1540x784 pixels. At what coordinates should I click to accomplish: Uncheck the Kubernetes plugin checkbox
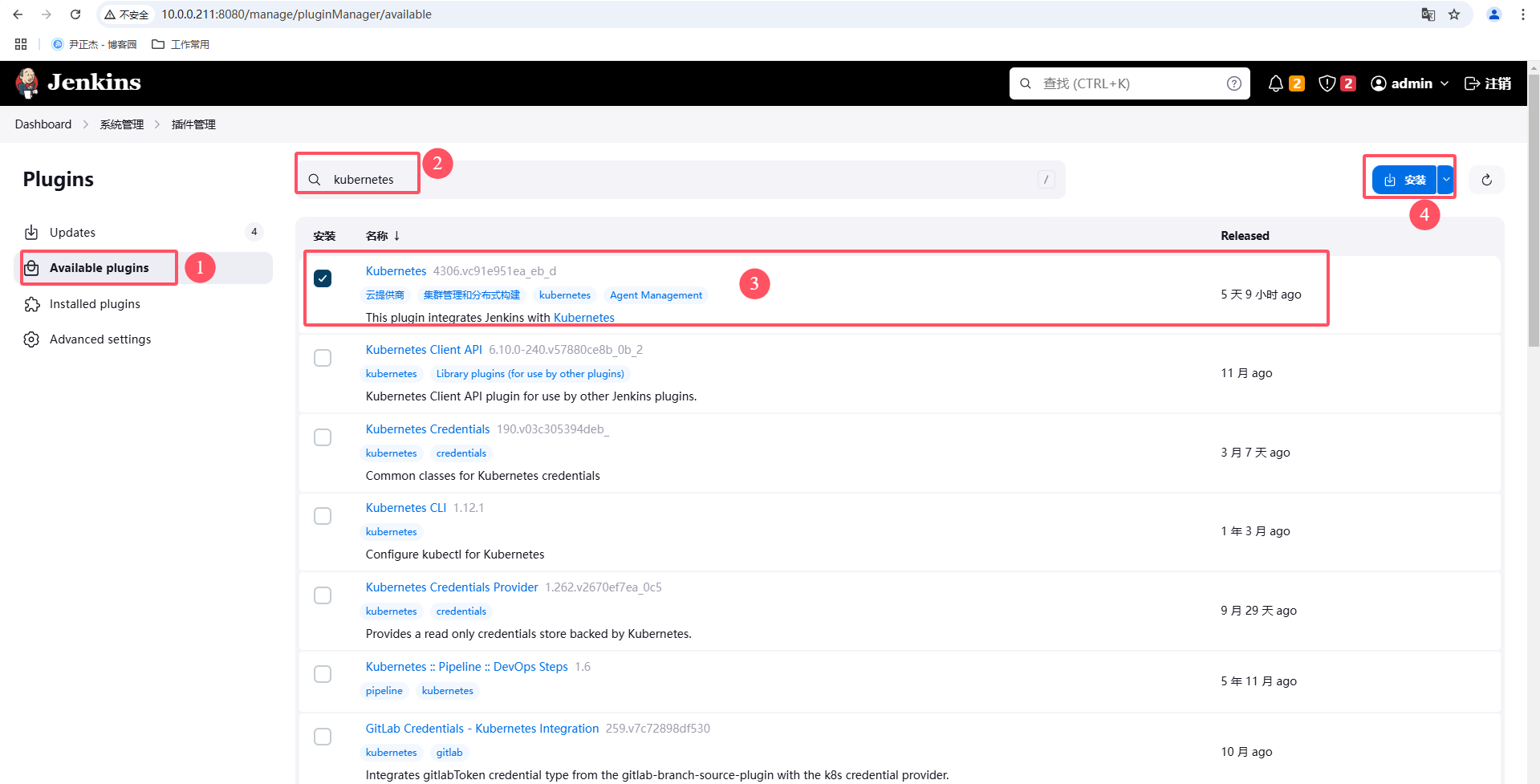[x=323, y=278]
